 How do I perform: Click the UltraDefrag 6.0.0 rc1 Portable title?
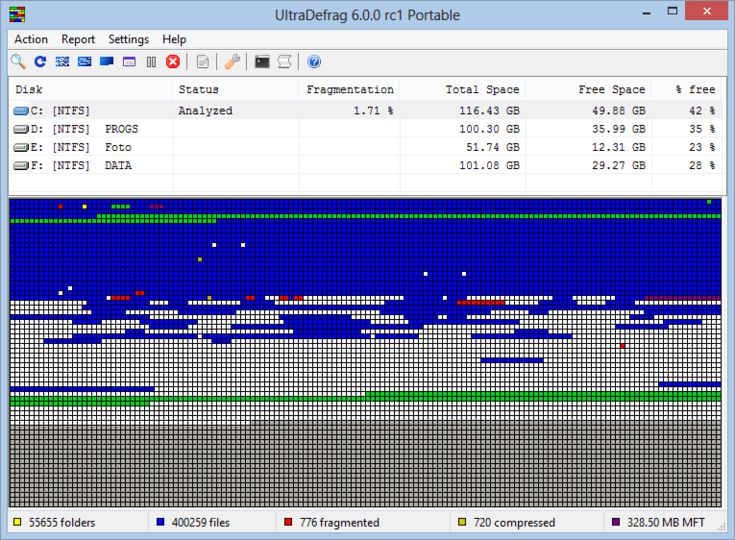point(367,15)
